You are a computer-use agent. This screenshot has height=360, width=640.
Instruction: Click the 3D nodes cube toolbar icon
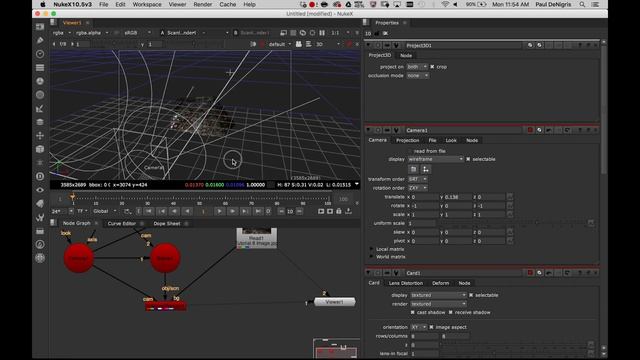pyautogui.click(x=40, y=149)
